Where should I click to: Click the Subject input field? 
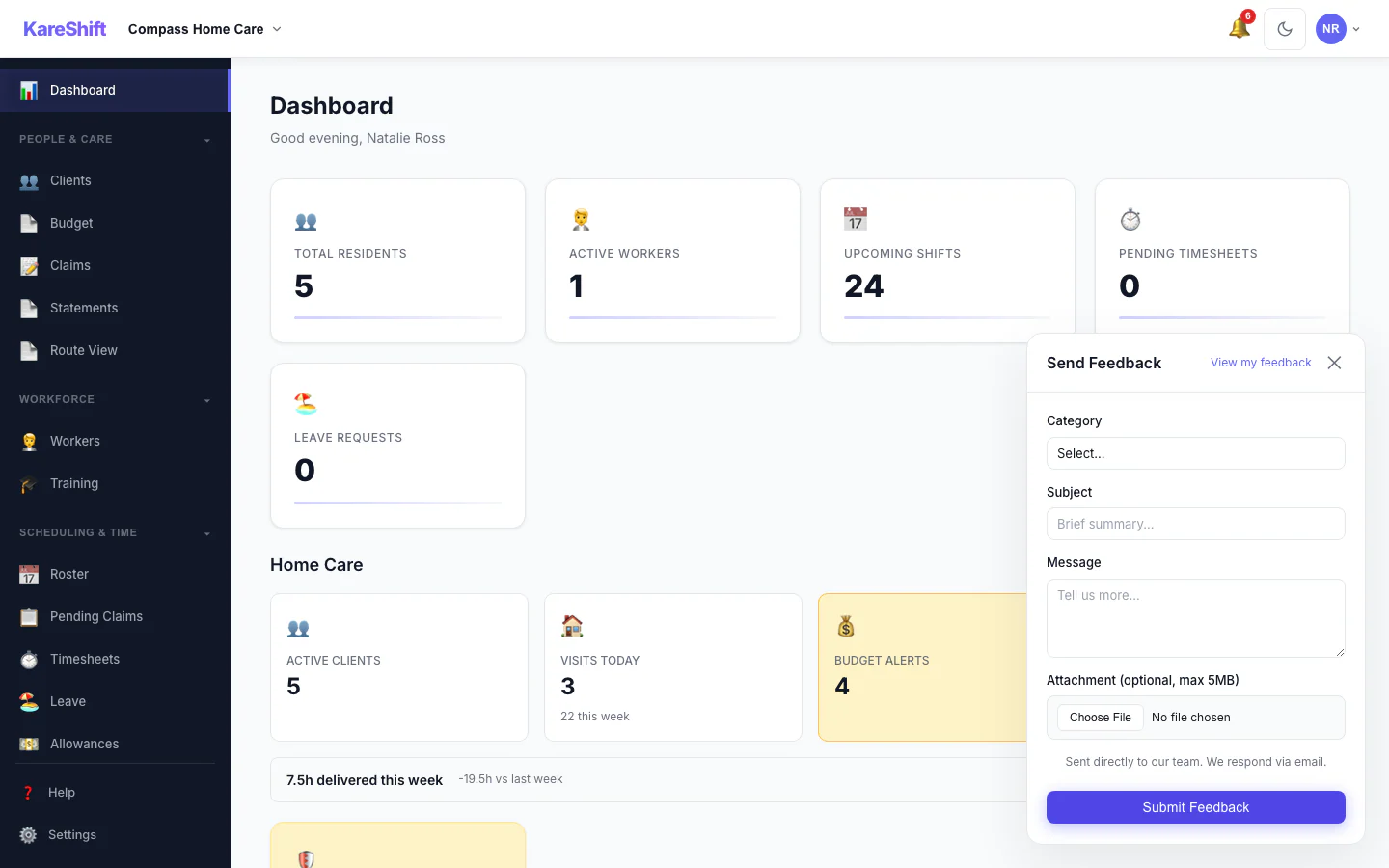coord(1196,524)
